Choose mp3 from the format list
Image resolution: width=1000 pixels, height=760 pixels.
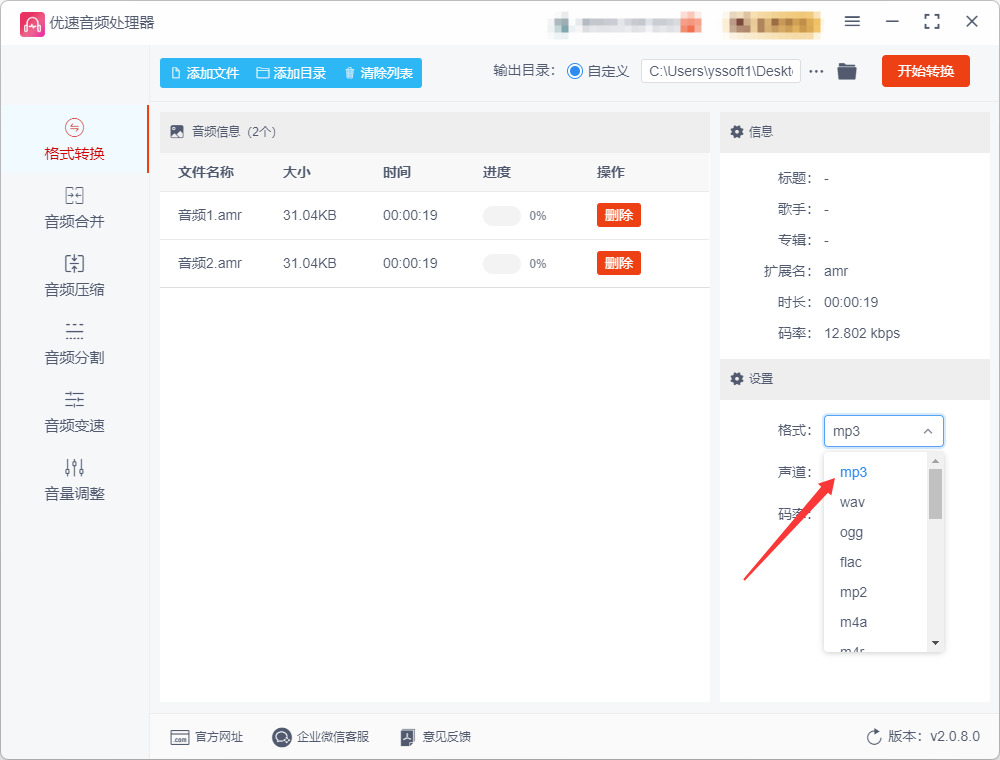(x=853, y=472)
